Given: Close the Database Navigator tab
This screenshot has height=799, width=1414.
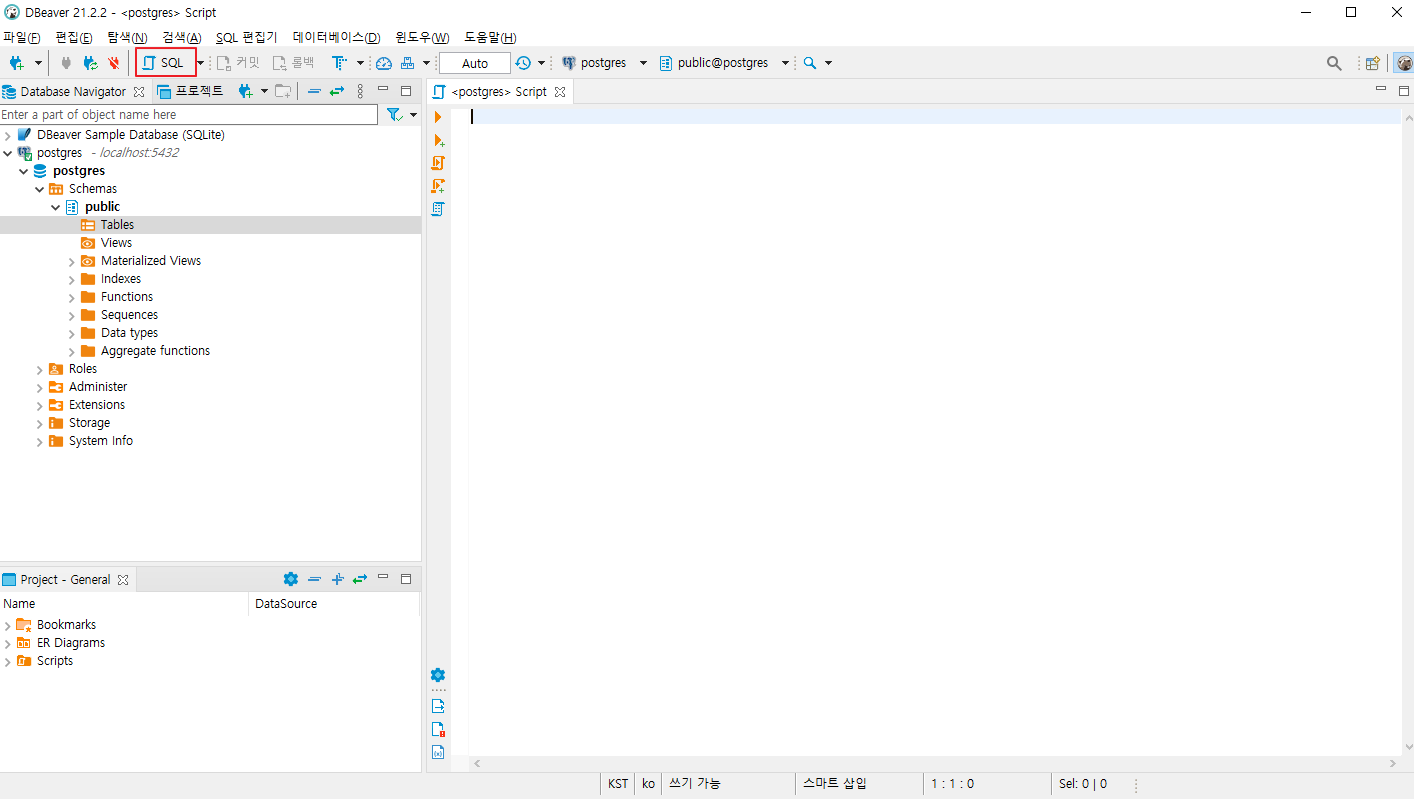Looking at the screenshot, I should pyautogui.click(x=139, y=91).
